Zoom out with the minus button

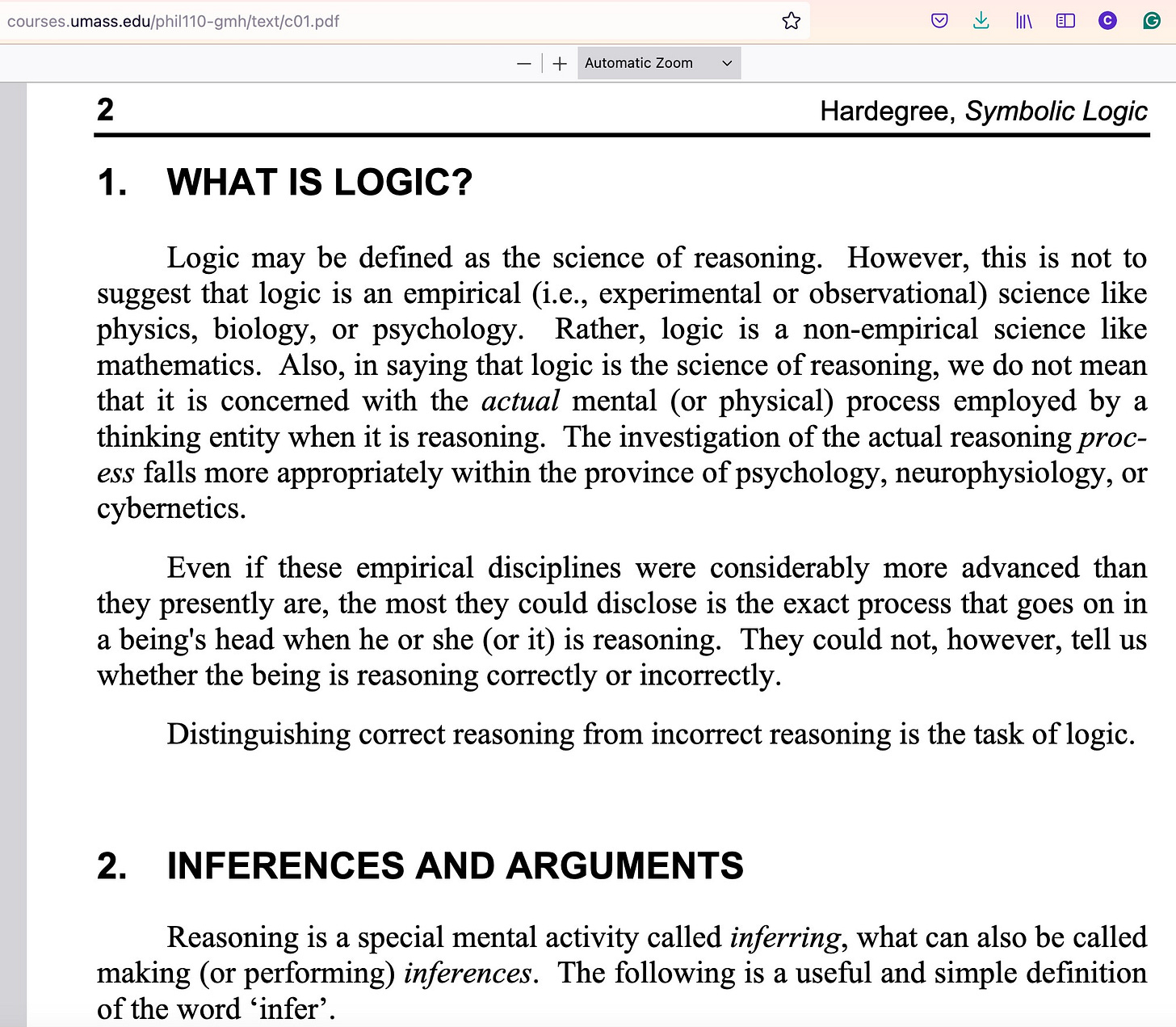coord(524,63)
